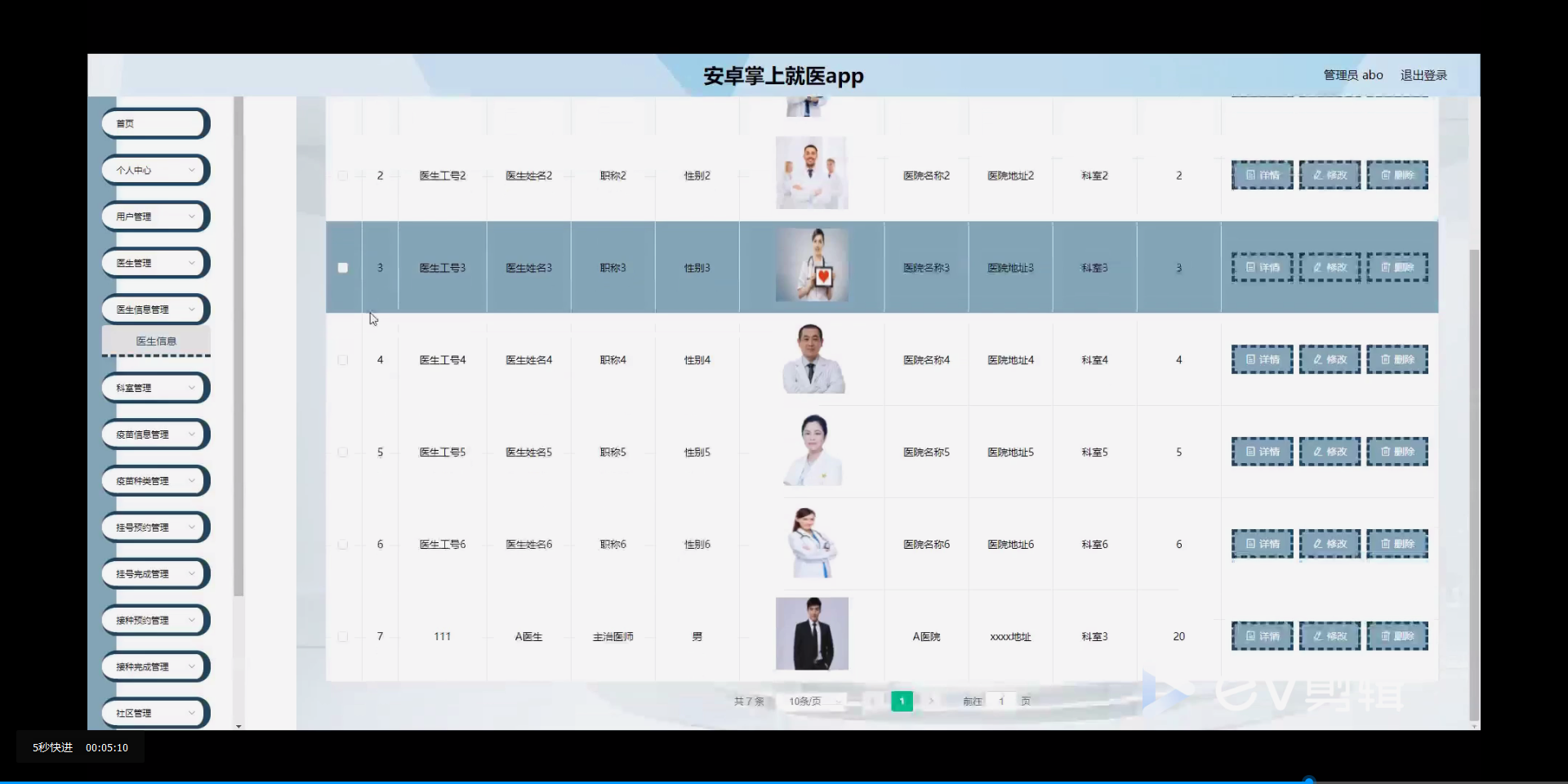The image size is (1568, 784).
Task: Click the trash 删除 icon for 医生姓名5
Action: point(1396,452)
